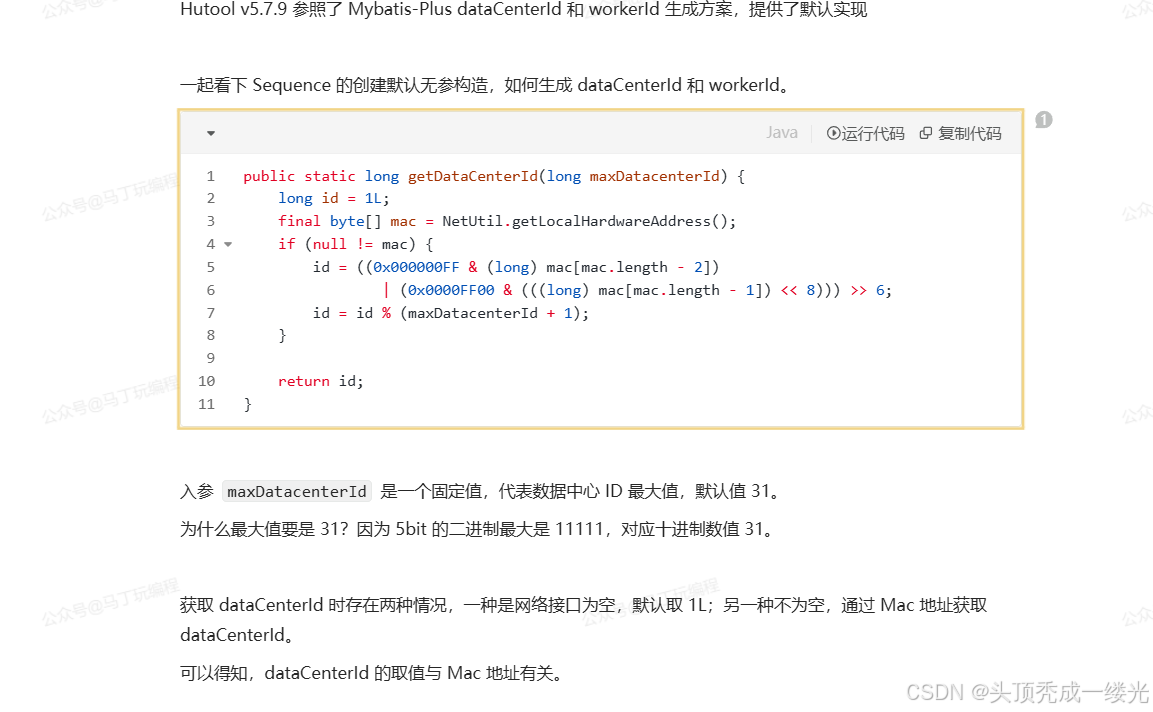This screenshot has height=712, width=1153.
Task: Click 'long id = 1L;' on line 2
Action: (334, 199)
